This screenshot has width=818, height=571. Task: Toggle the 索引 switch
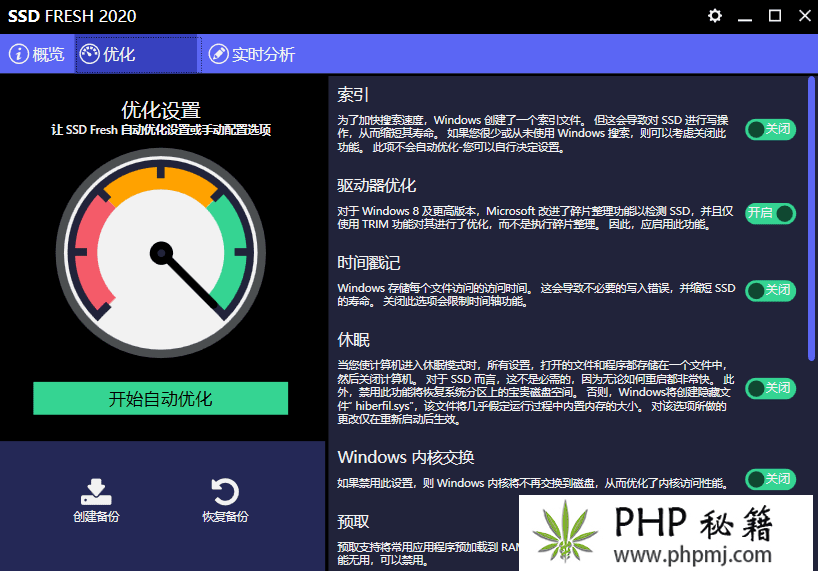771,129
